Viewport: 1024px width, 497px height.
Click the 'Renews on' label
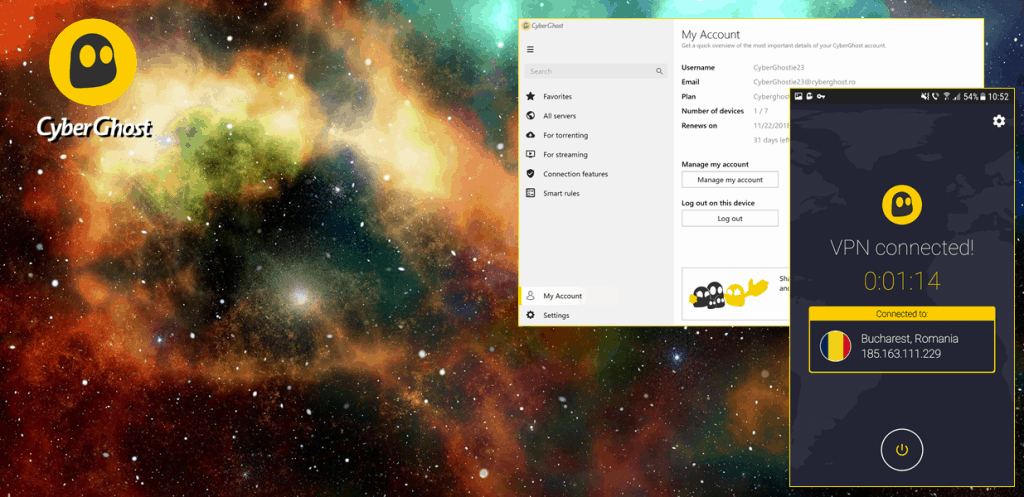point(699,125)
